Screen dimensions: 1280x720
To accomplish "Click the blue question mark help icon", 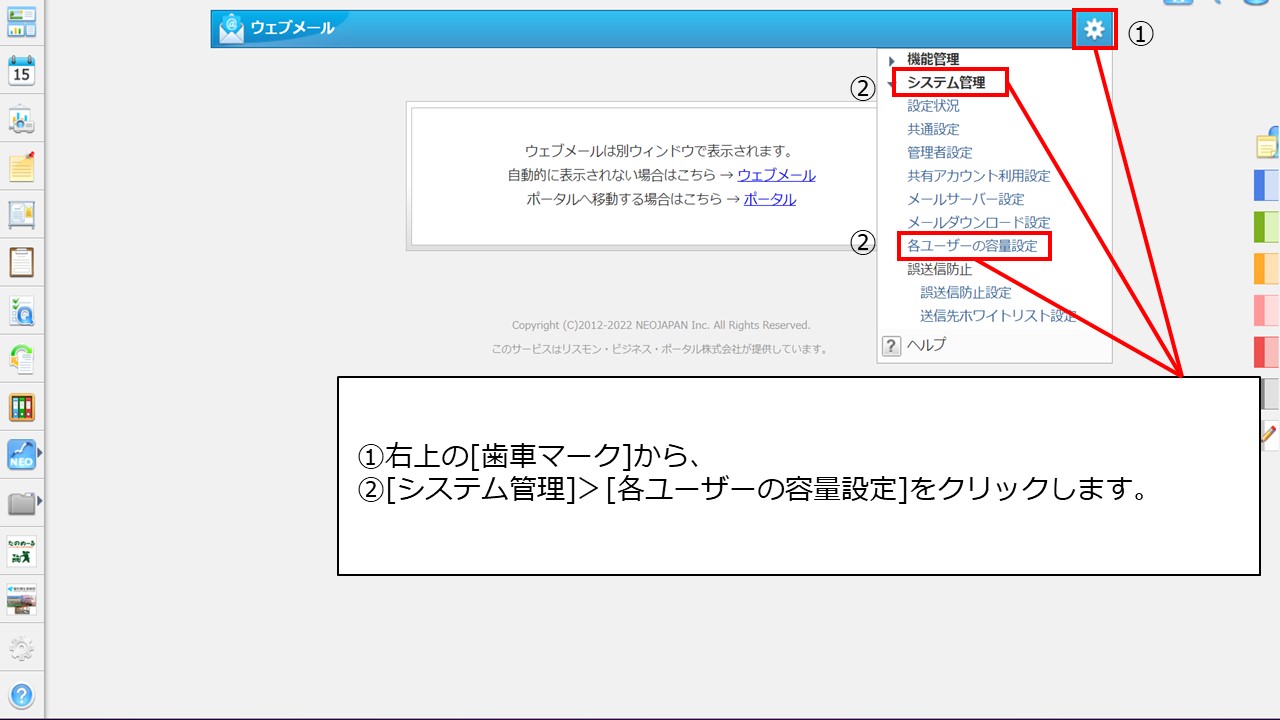I will [x=21, y=696].
